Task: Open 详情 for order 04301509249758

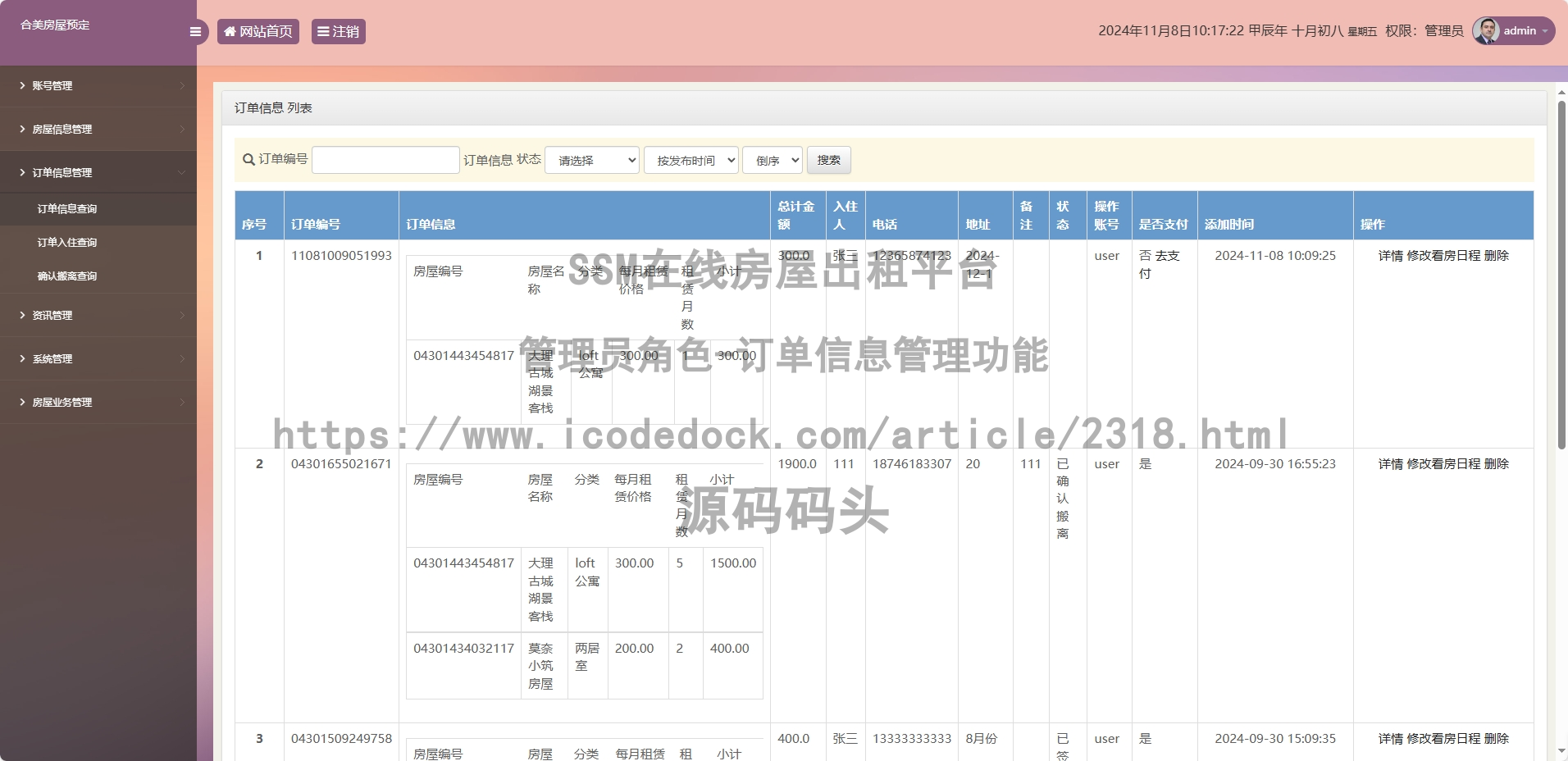Action: point(1390,739)
